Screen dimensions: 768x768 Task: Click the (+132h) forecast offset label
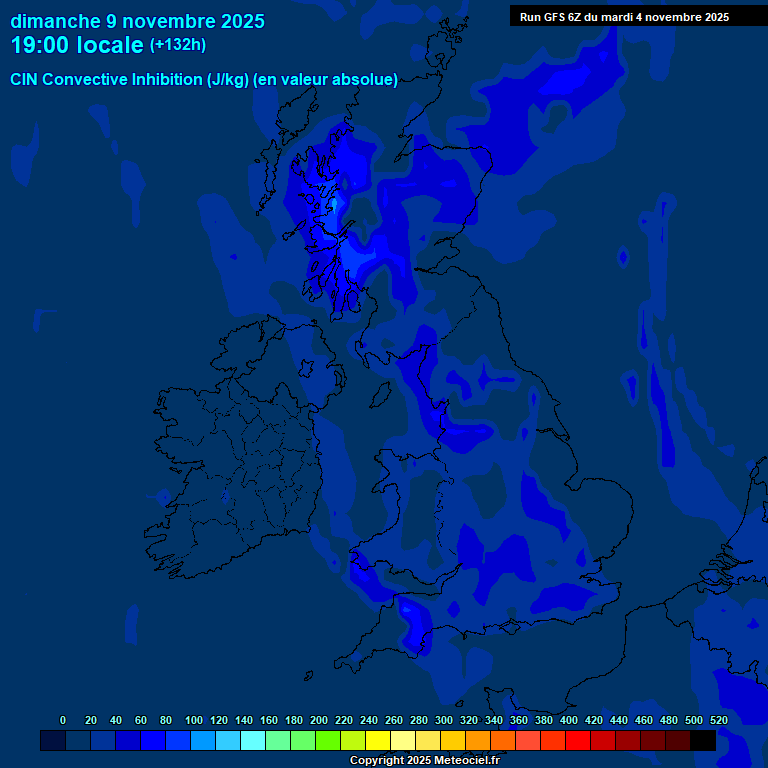point(179,45)
